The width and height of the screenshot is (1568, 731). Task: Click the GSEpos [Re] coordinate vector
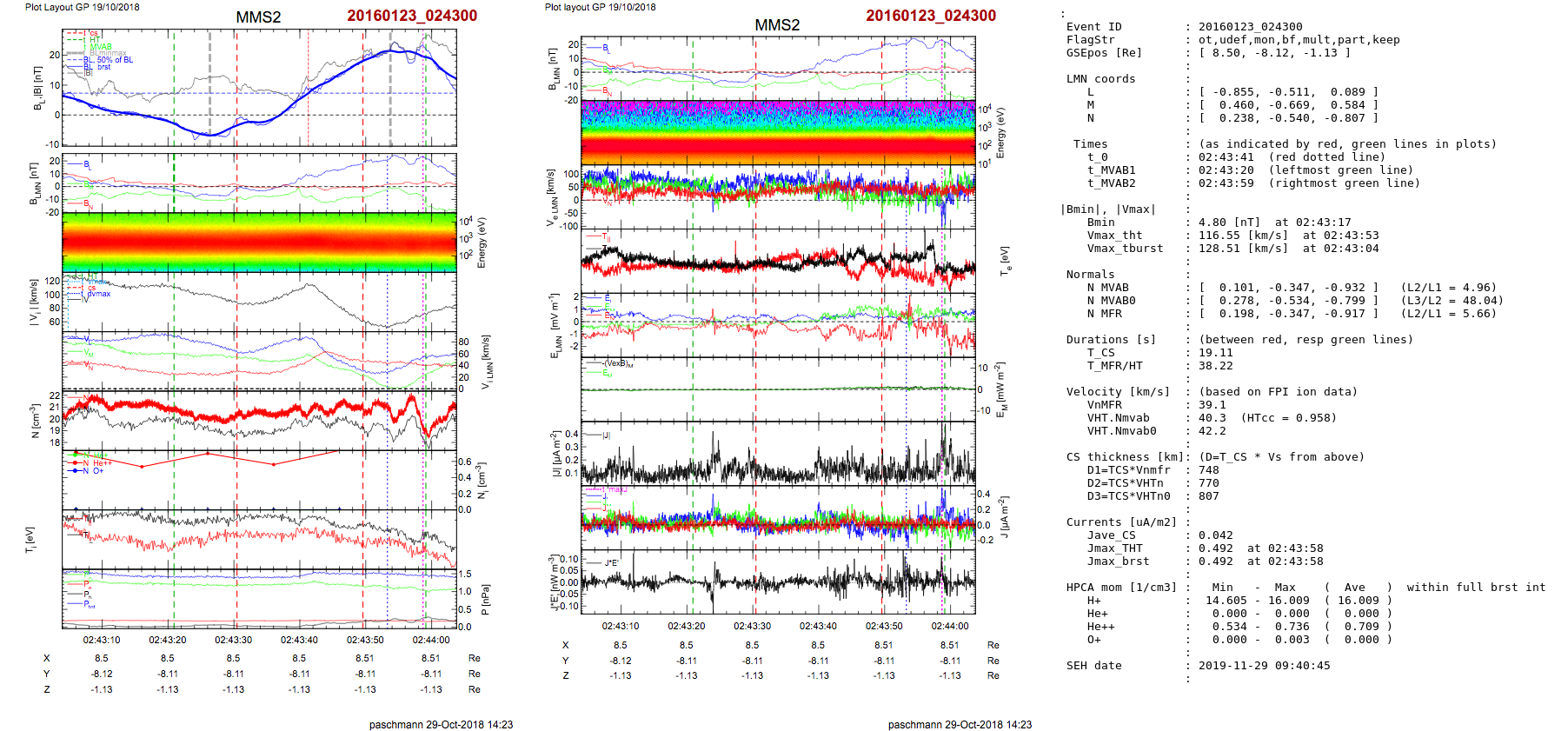pos(1274,53)
